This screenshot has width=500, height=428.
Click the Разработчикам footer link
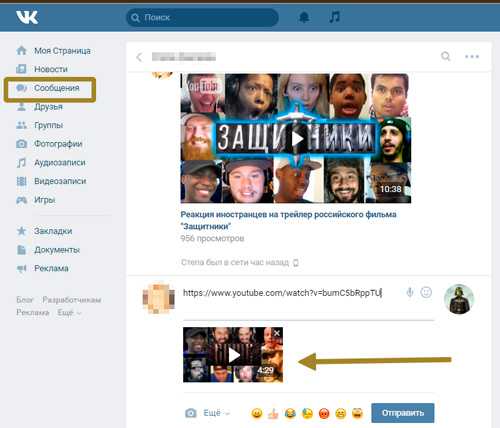pos(72,300)
